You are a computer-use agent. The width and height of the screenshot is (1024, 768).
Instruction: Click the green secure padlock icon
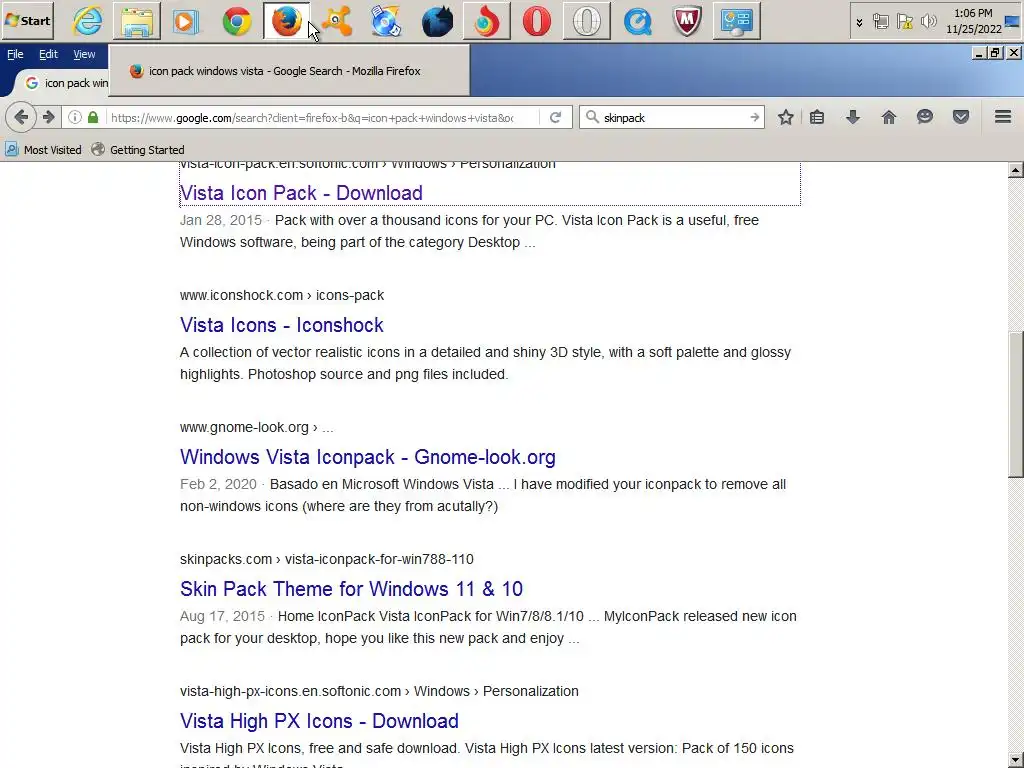pos(93,118)
